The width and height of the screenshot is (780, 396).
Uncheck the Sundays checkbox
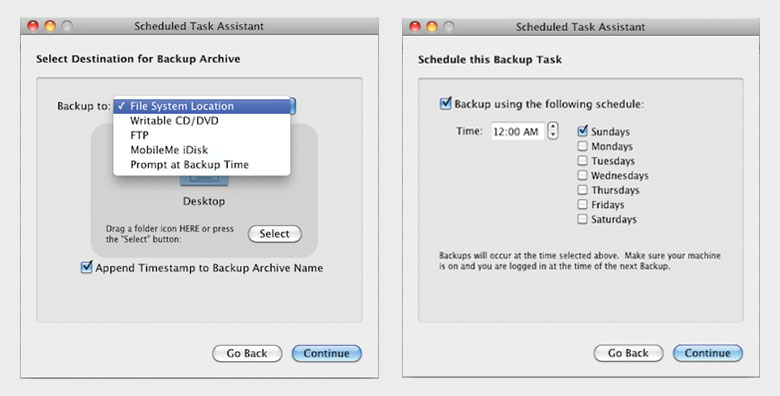coord(583,131)
